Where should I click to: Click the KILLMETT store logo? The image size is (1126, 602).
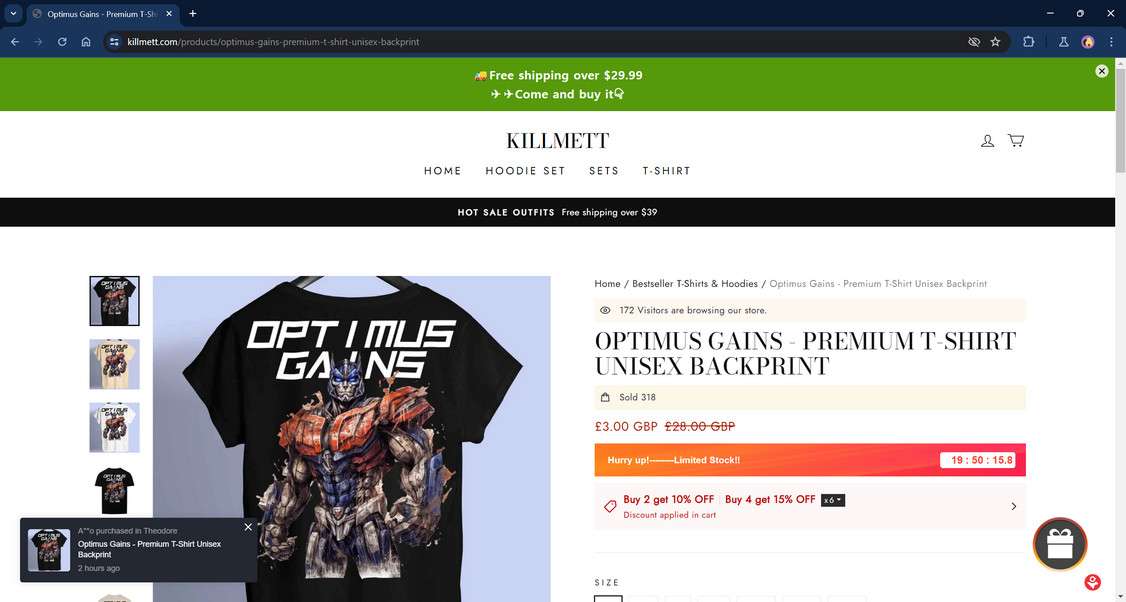[x=557, y=141]
